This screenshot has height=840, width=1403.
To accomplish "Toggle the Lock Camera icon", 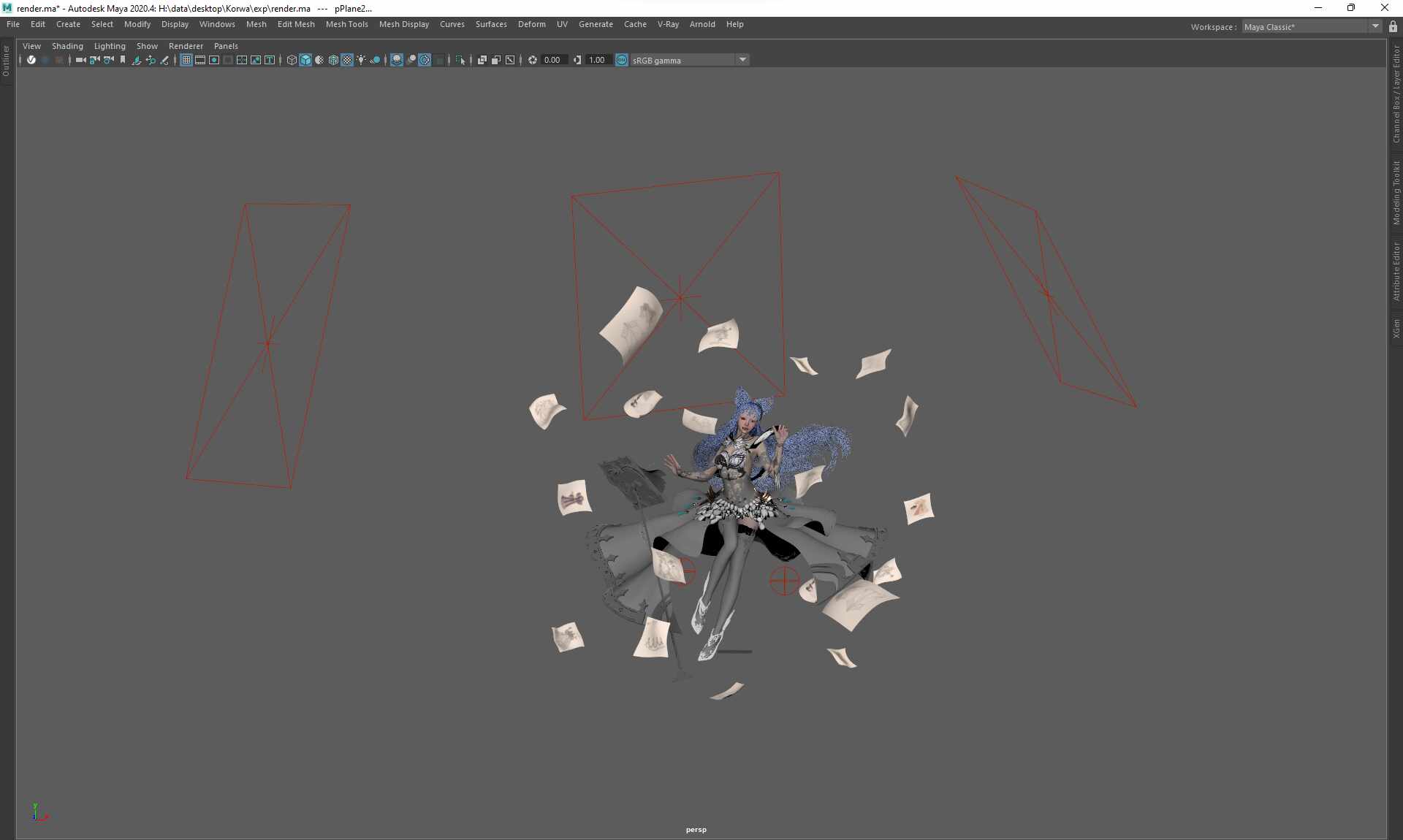I will click(x=94, y=60).
